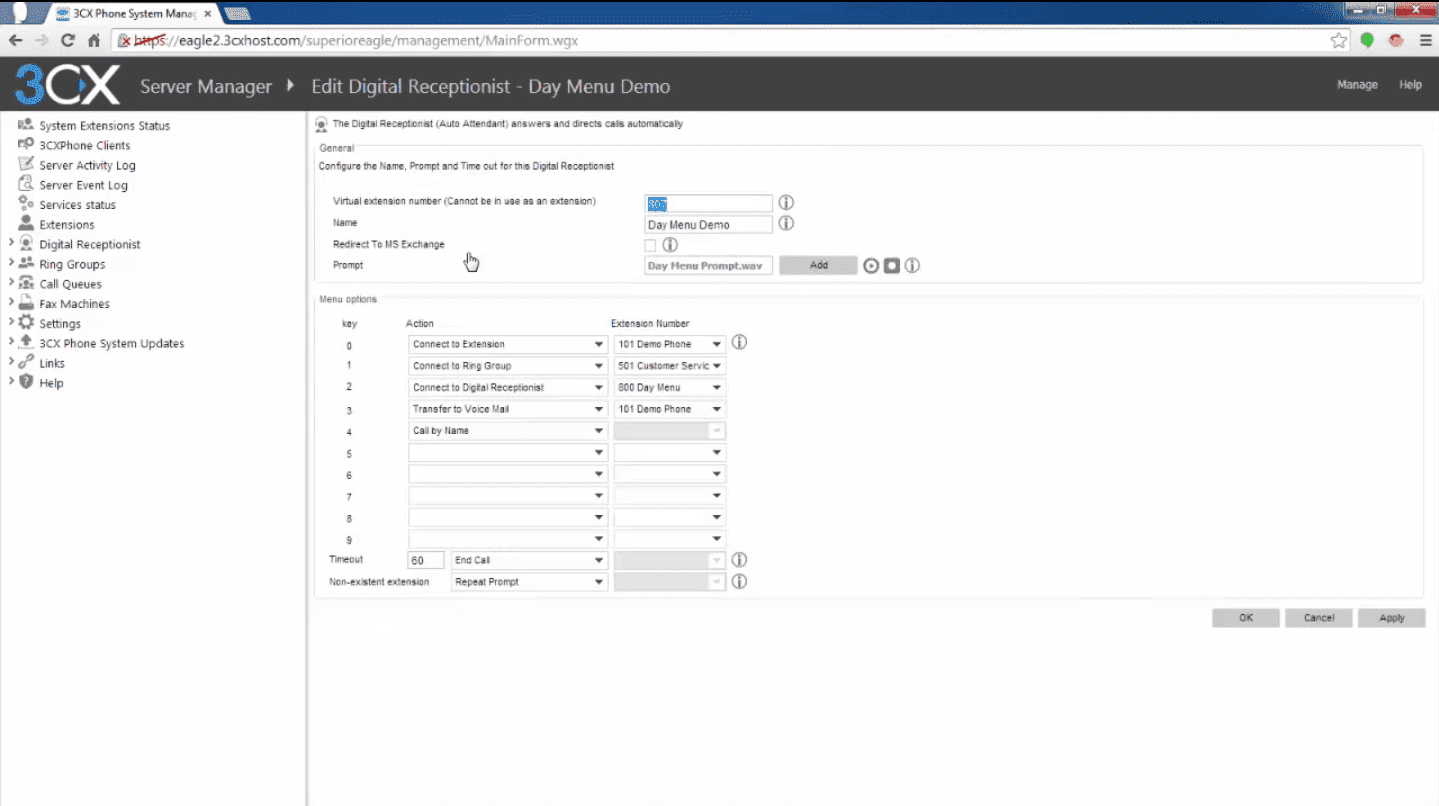Open the key 5 Action dropdown
The image size is (1439, 806).
(x=508, y=453)
